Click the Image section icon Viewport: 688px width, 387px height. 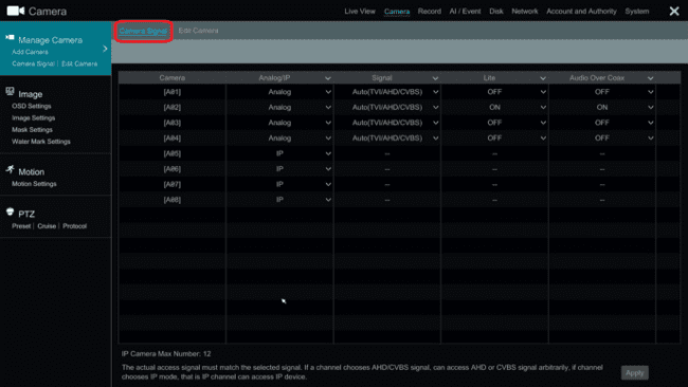(x=10, y=91)
